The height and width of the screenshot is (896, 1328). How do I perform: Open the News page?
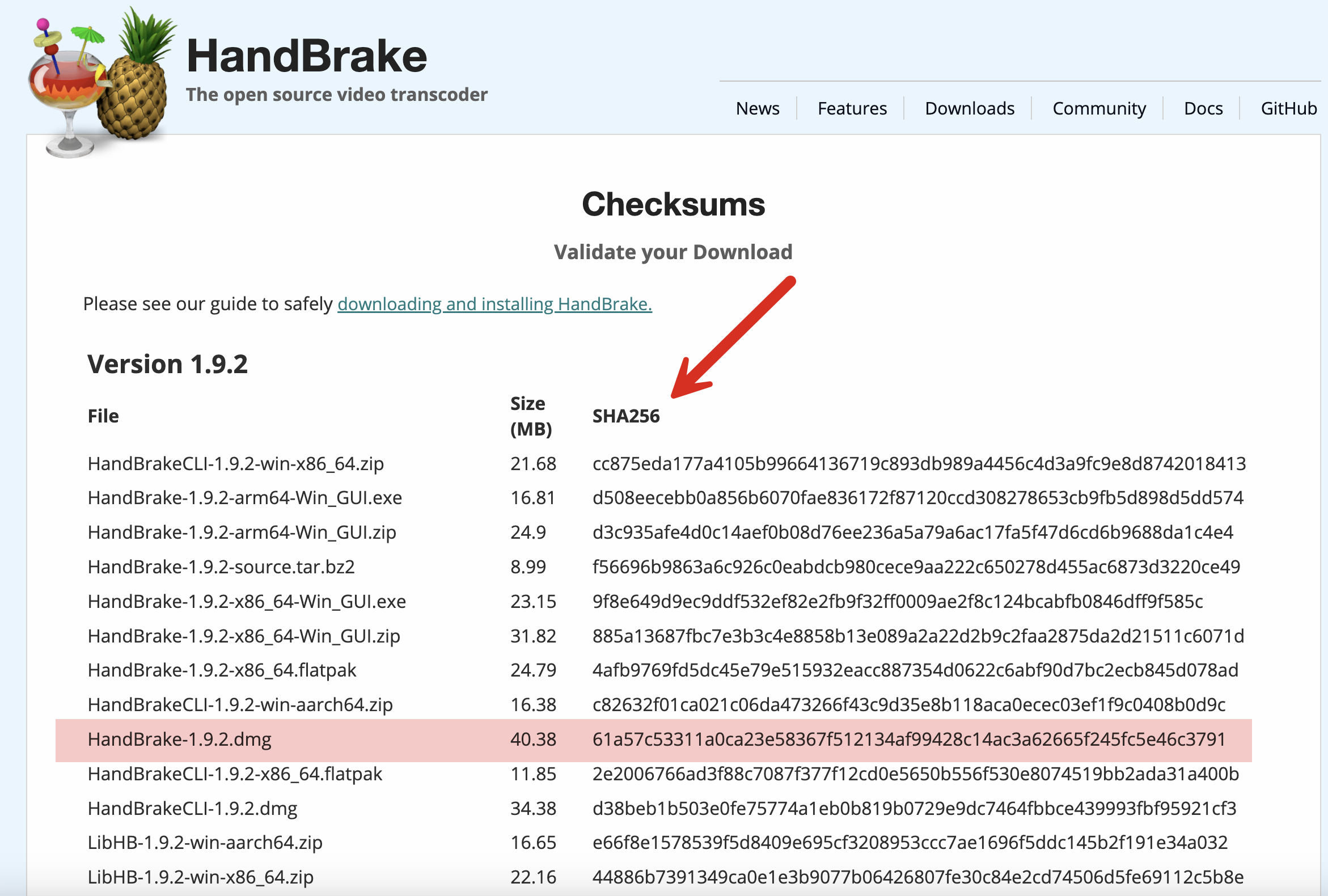point(758,108)
